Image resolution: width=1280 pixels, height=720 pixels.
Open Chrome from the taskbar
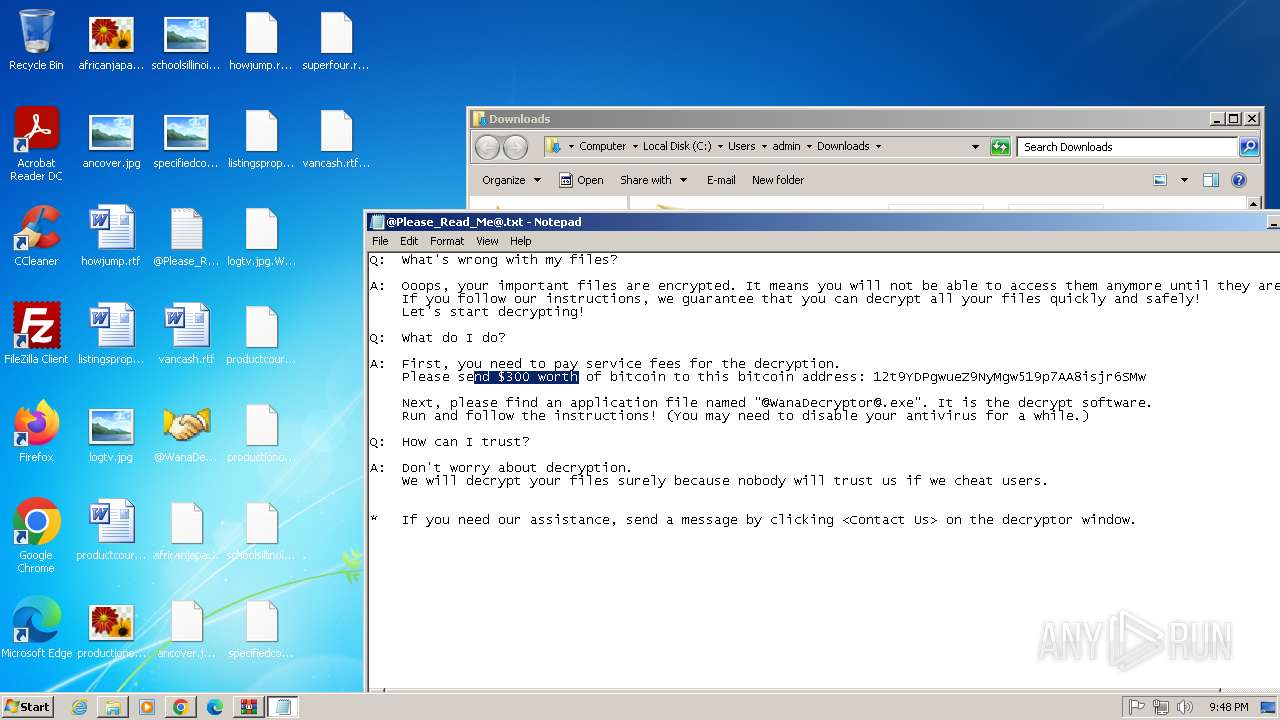pyautogui.click(x=181, y=707)
